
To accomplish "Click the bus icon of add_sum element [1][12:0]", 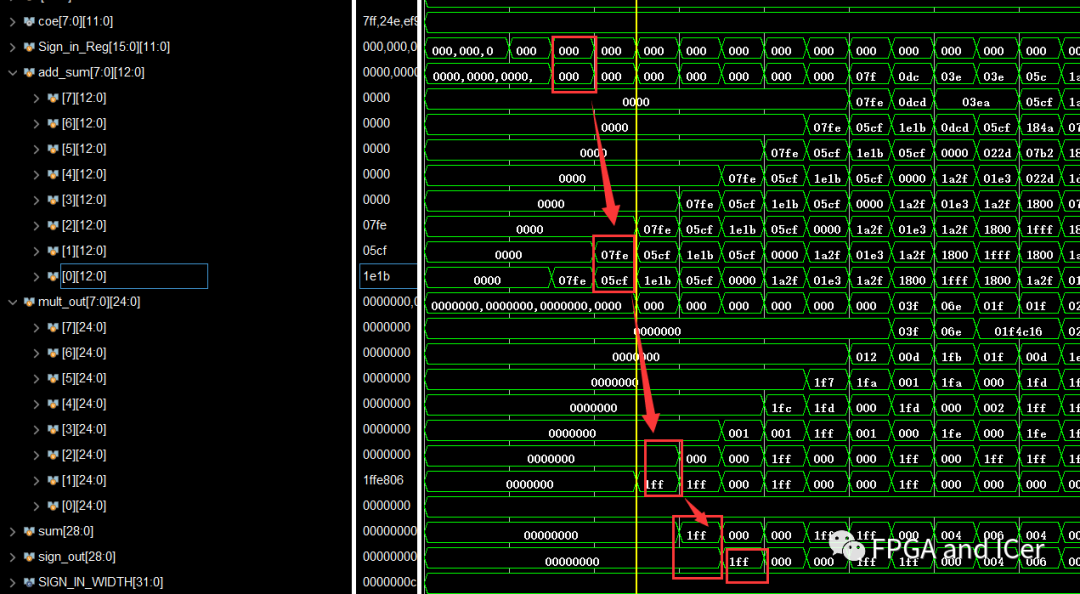I will pyautogui.click(x=53, y=251).
